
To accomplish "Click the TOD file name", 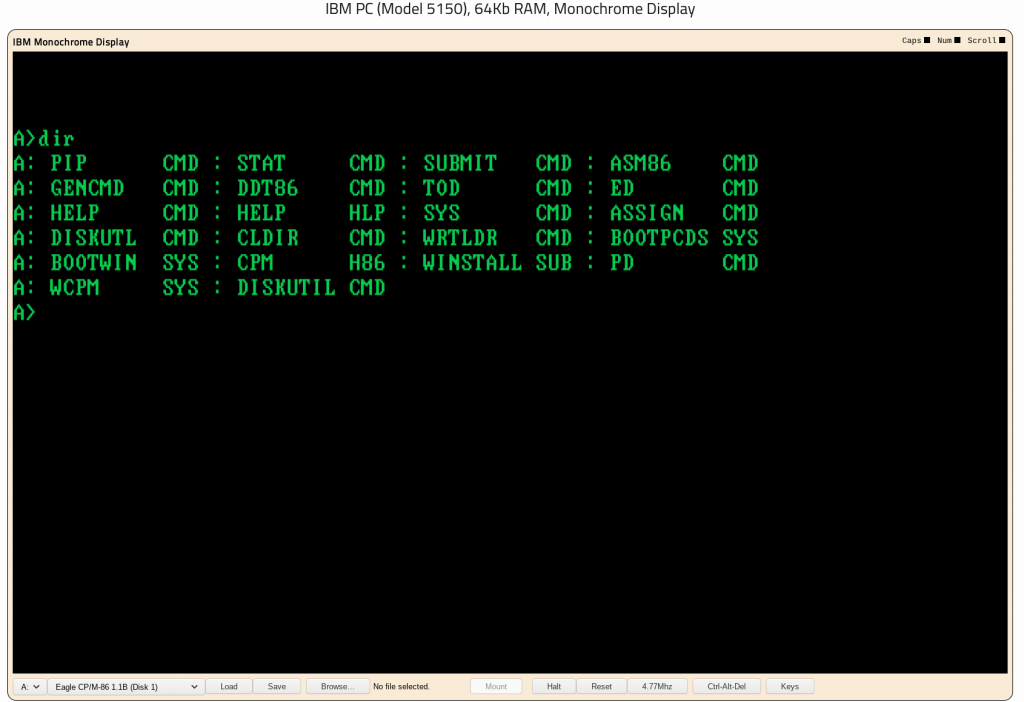I will coord(441,188).
